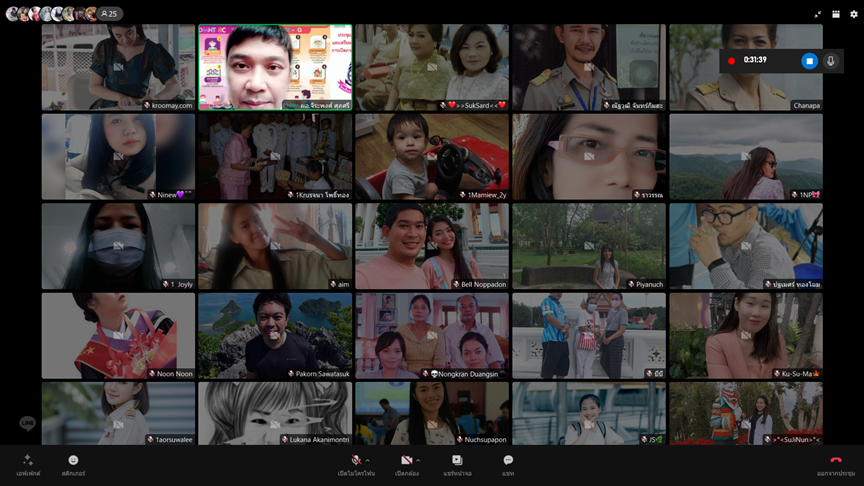
Task: Open the chat panel
Action: (508, 465)
